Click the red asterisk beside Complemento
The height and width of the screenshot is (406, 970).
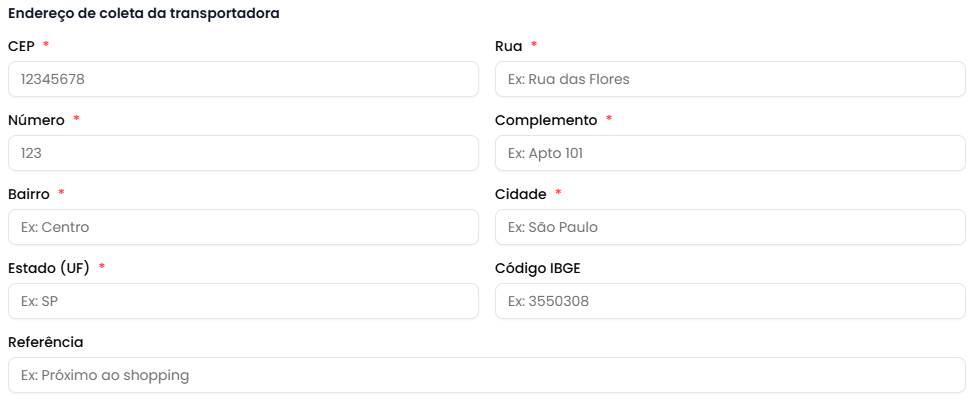[609, 120]
